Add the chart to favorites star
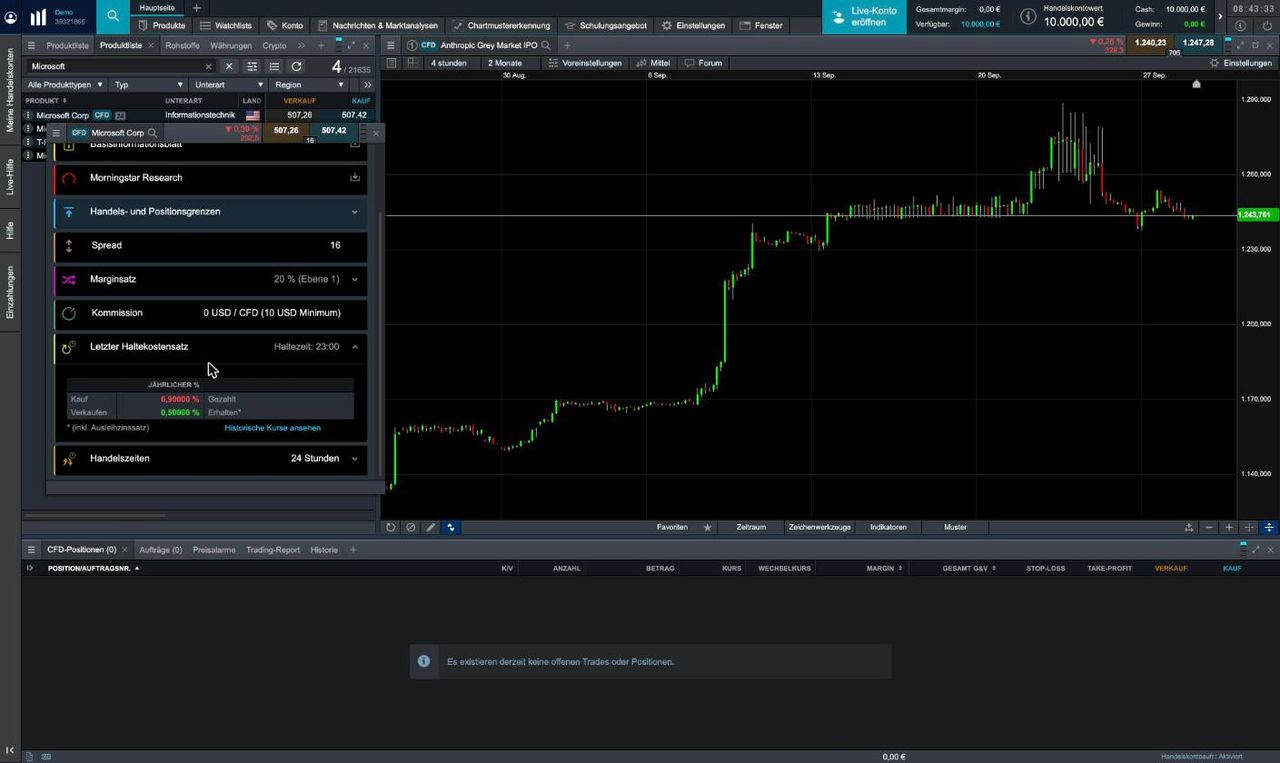Image resolution: width=1280 pixels, height=763 pixels. [x=708, y=527]
